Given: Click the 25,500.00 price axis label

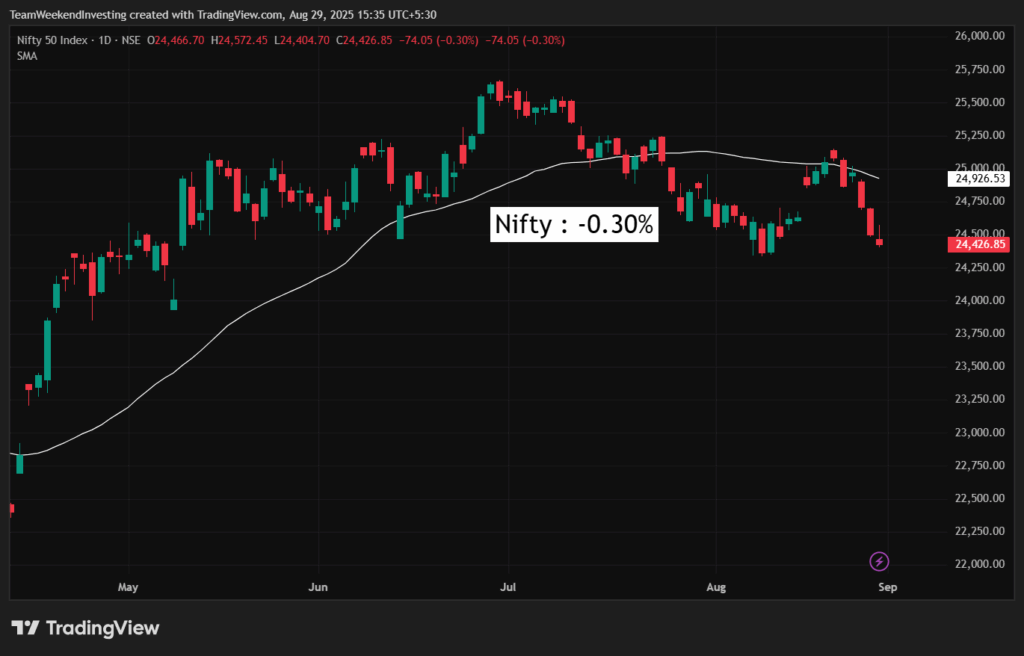Looking at the screenshot, I should [980, 103].
